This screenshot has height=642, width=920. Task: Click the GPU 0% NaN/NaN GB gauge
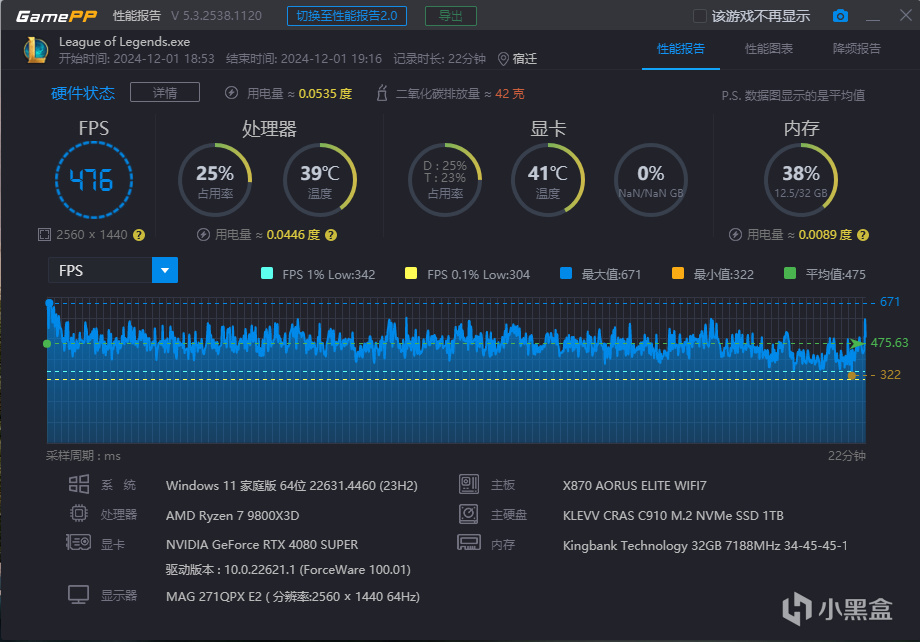point(651,180)
